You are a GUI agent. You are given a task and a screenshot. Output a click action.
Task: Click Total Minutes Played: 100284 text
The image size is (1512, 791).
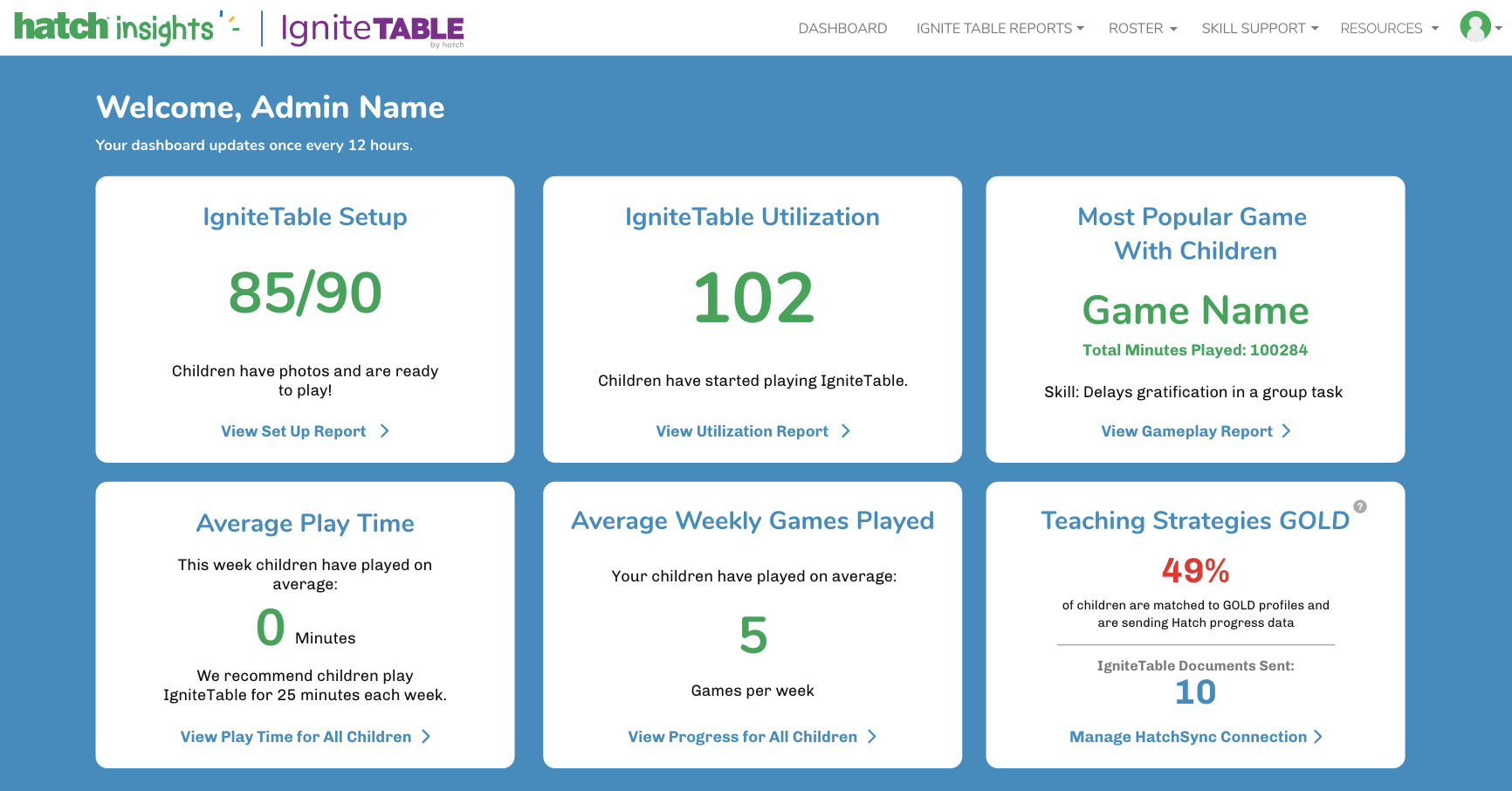coord(1195,349)
